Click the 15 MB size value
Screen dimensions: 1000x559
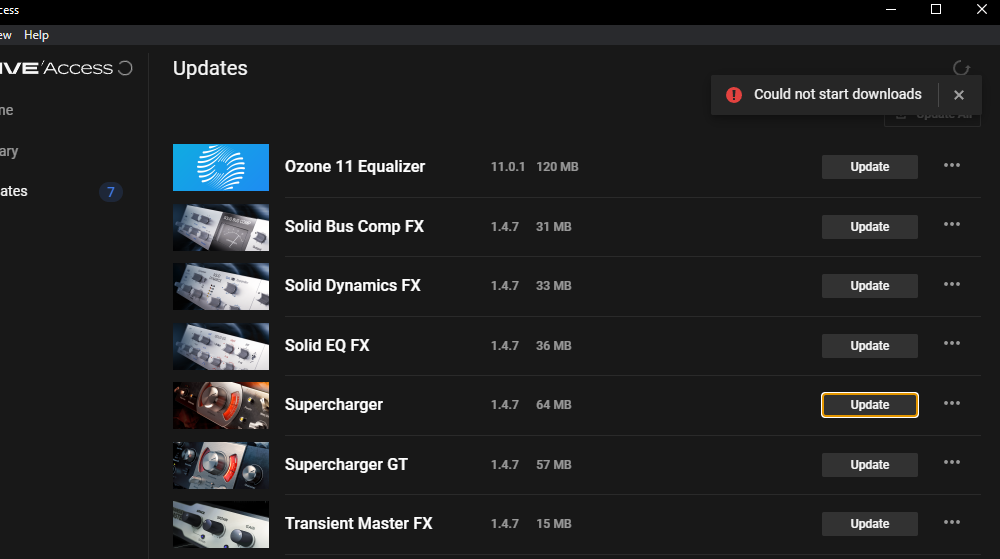pos(554,524)
